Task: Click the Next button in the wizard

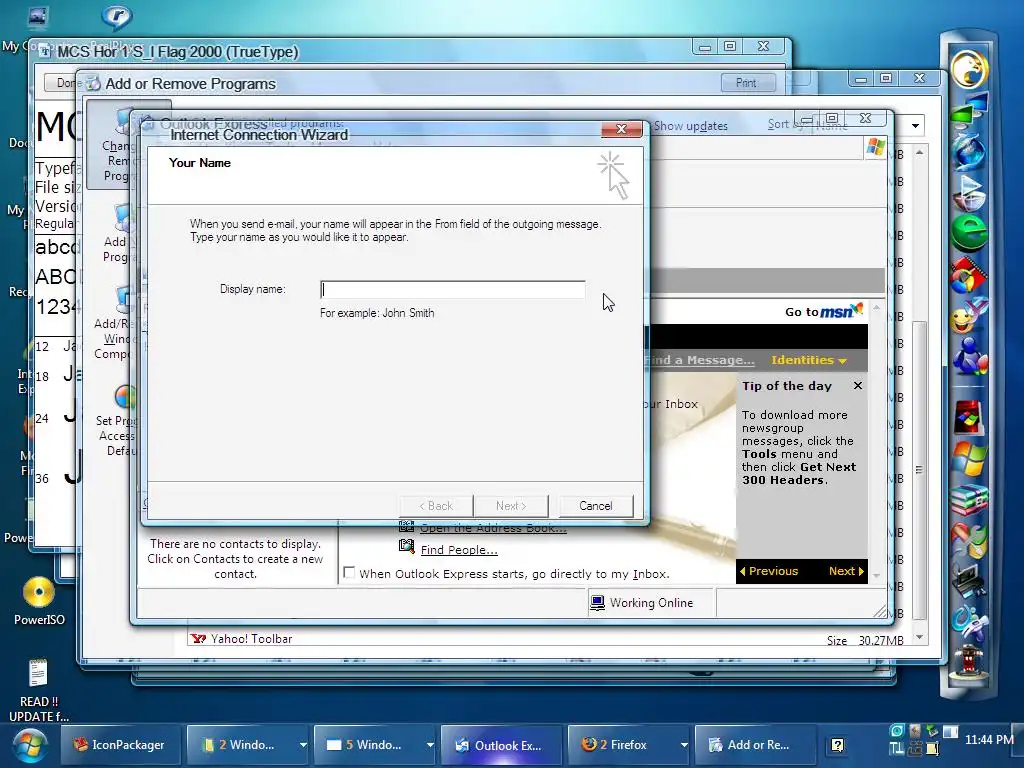Action: [x=511, y=506]
